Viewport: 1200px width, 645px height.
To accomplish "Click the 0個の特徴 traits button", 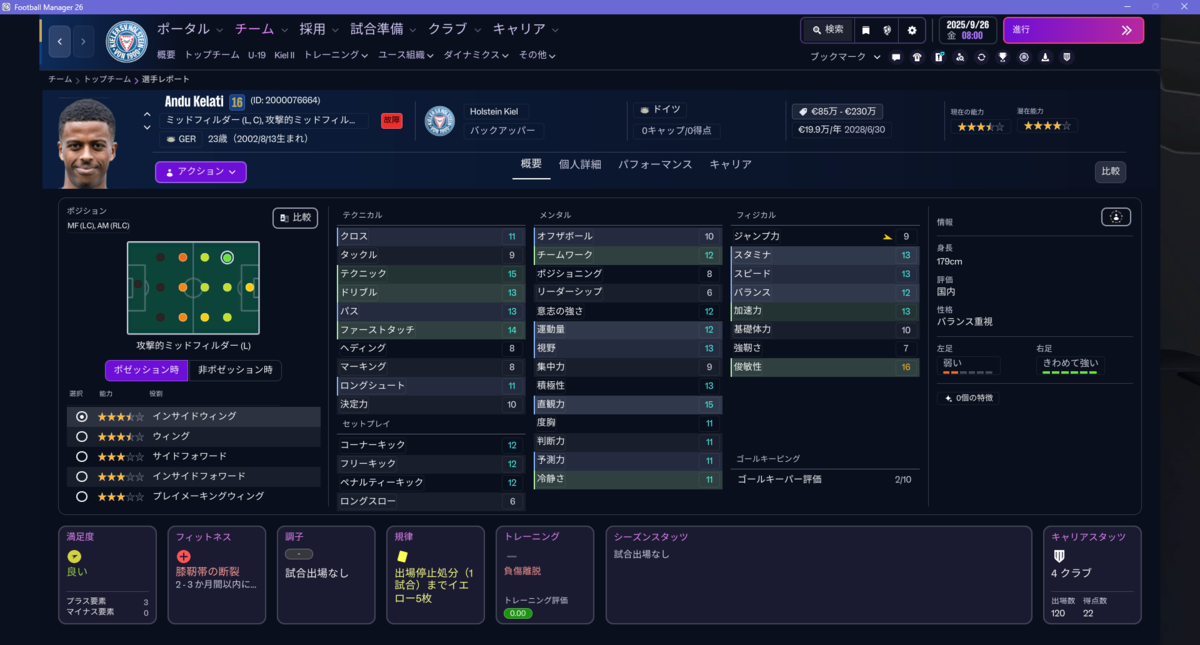I will pyautogui.click(x=968, y=398).
